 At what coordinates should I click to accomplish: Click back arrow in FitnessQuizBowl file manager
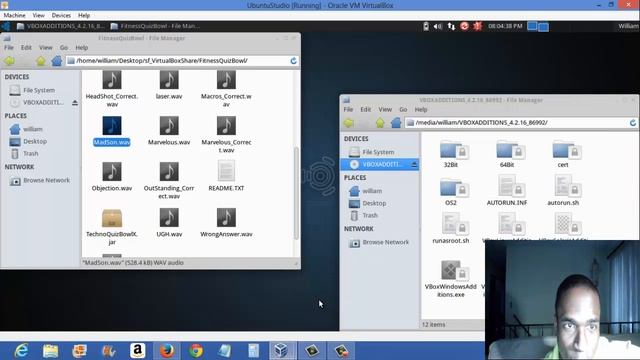(9, 61)
